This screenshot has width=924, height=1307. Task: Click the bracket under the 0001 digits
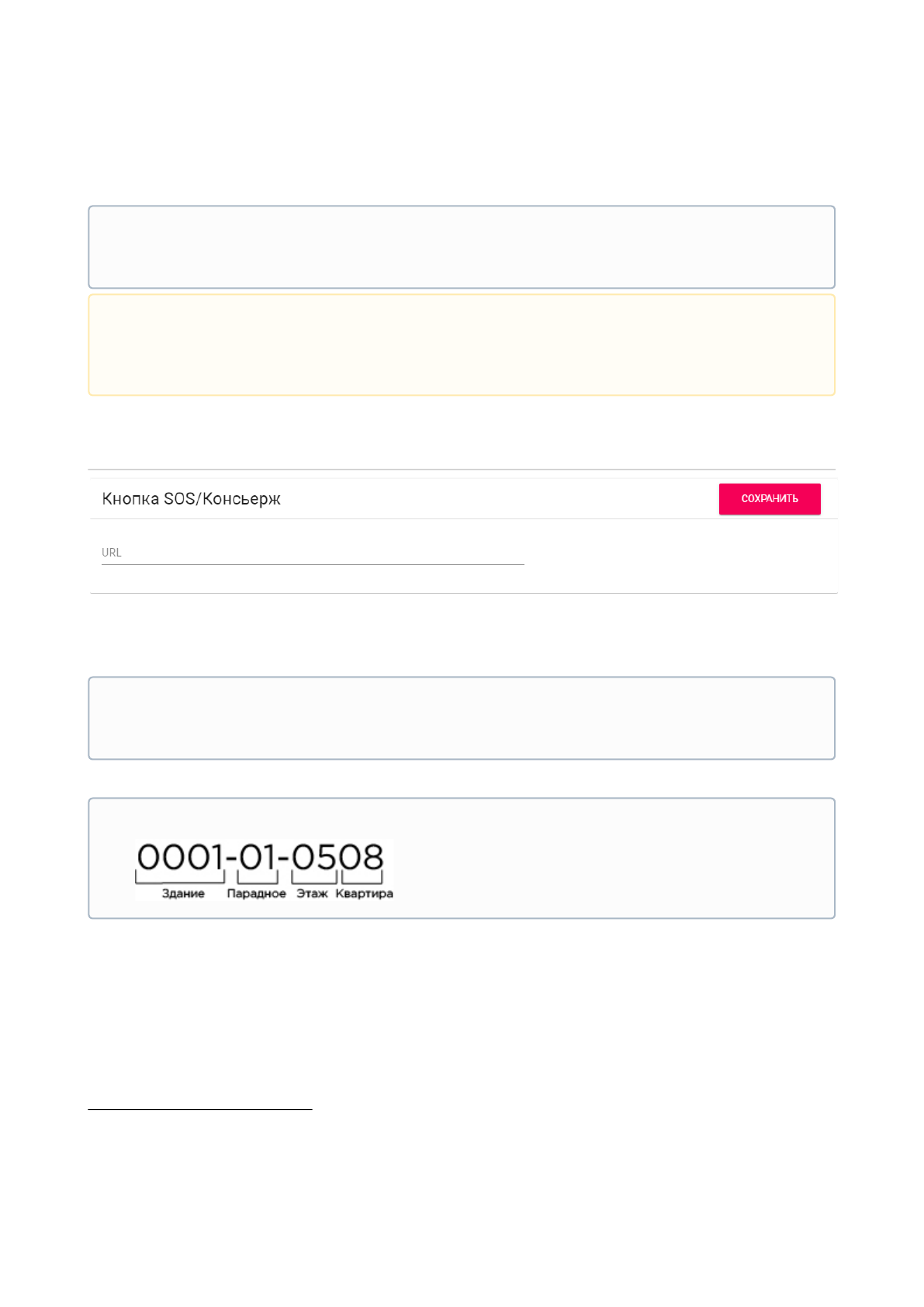pyautogui.click(x=180, y=880)
